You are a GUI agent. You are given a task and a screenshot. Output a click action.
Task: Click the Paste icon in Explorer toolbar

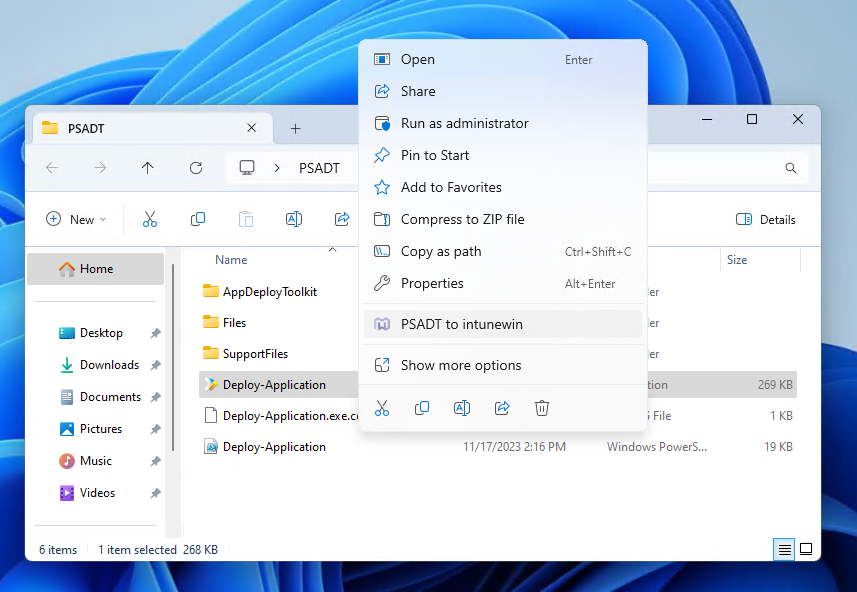pos(246,219)
